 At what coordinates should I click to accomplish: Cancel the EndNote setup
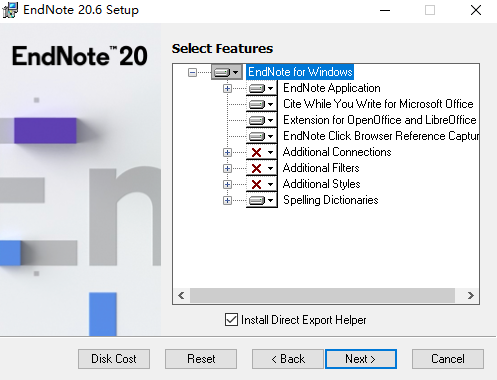click(448, 359)
